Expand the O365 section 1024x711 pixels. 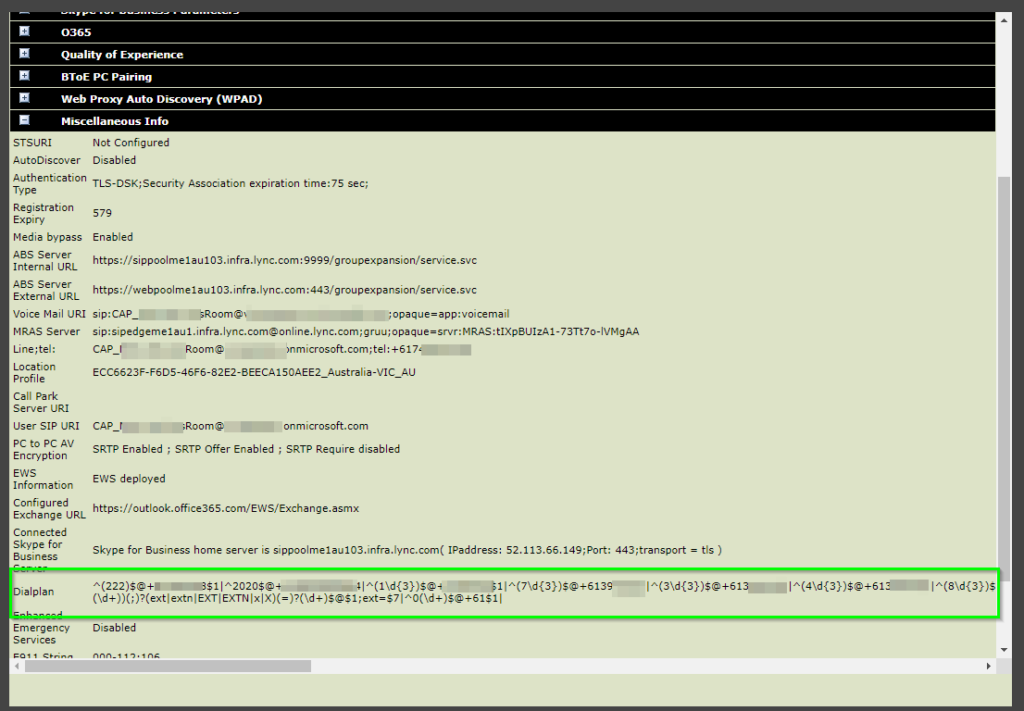[x=24, y=31]
